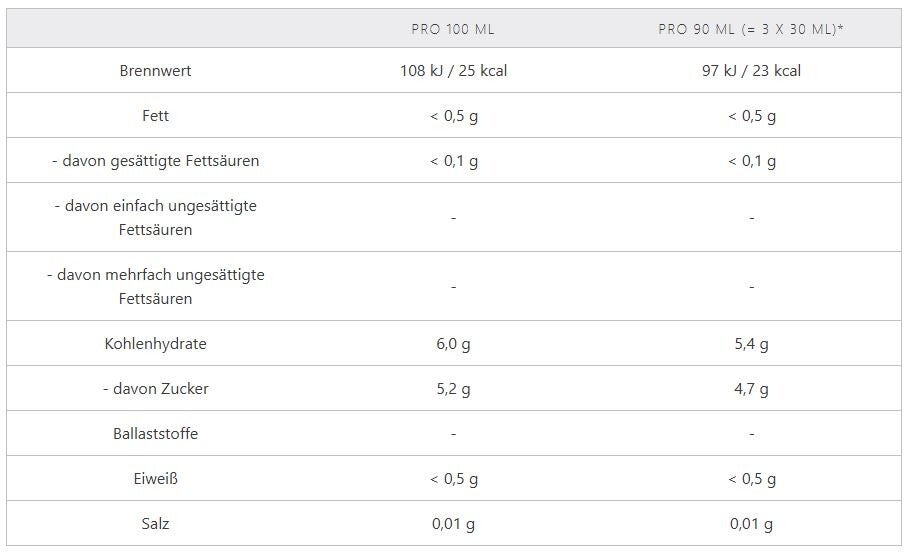Image resolution: width=909 pixels, height=553 pixels.
Task: Click the PRO 100 ML column header
Action: point(453,29)
